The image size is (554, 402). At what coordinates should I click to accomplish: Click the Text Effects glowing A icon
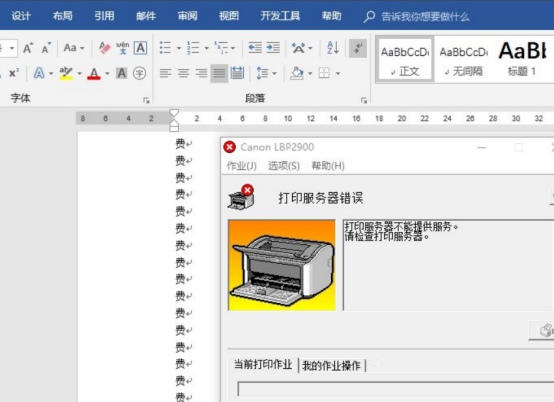click(x=39, y=73)
